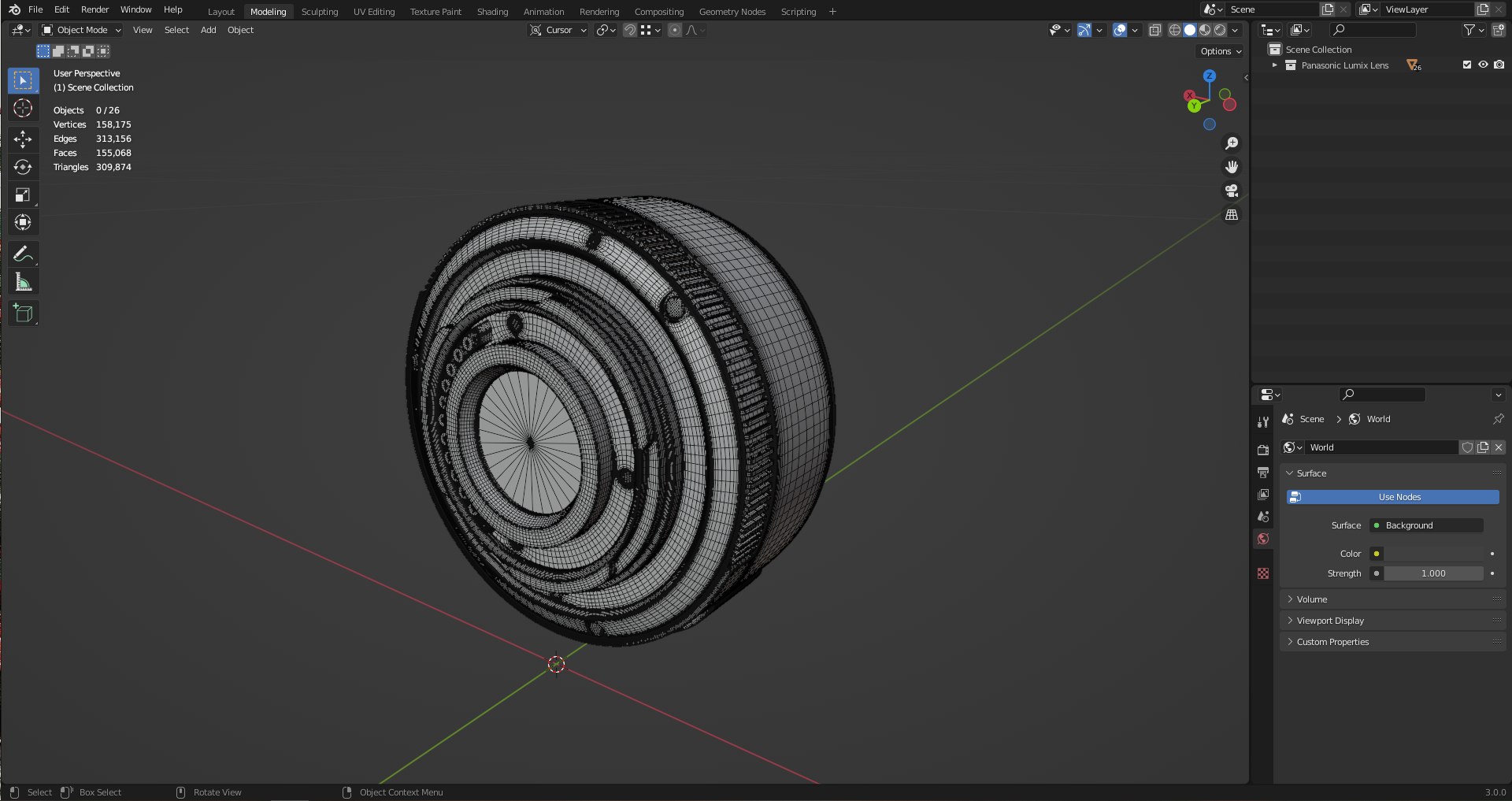This screenshot has width=1512, height=801.
Task: Open Render properties tab icon
Action: [x=1263, y=451]
